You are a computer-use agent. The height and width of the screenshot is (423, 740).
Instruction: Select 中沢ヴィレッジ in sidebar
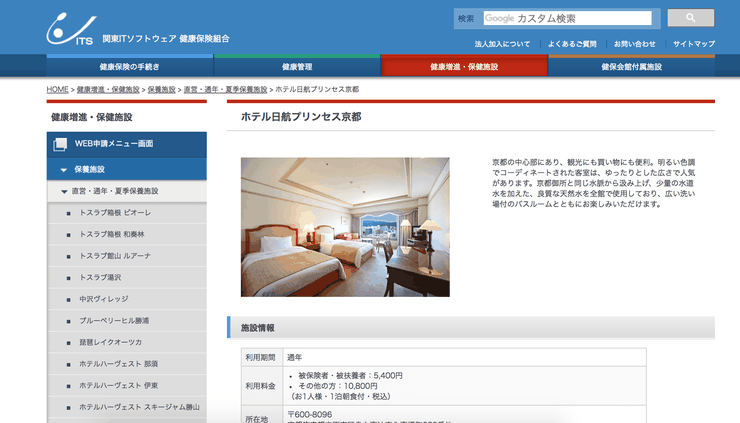tap(126, 299)
